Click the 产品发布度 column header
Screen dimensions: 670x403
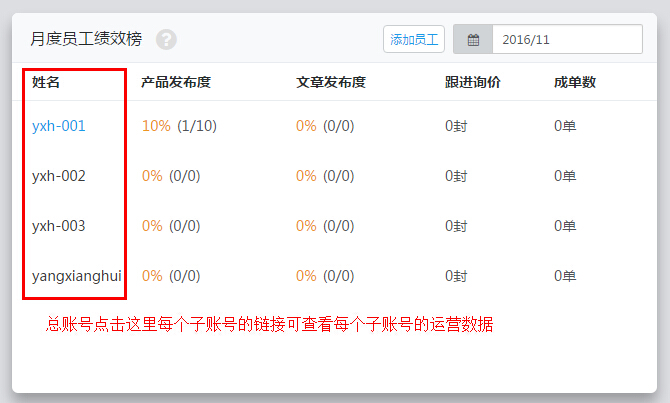coord(176,82)
